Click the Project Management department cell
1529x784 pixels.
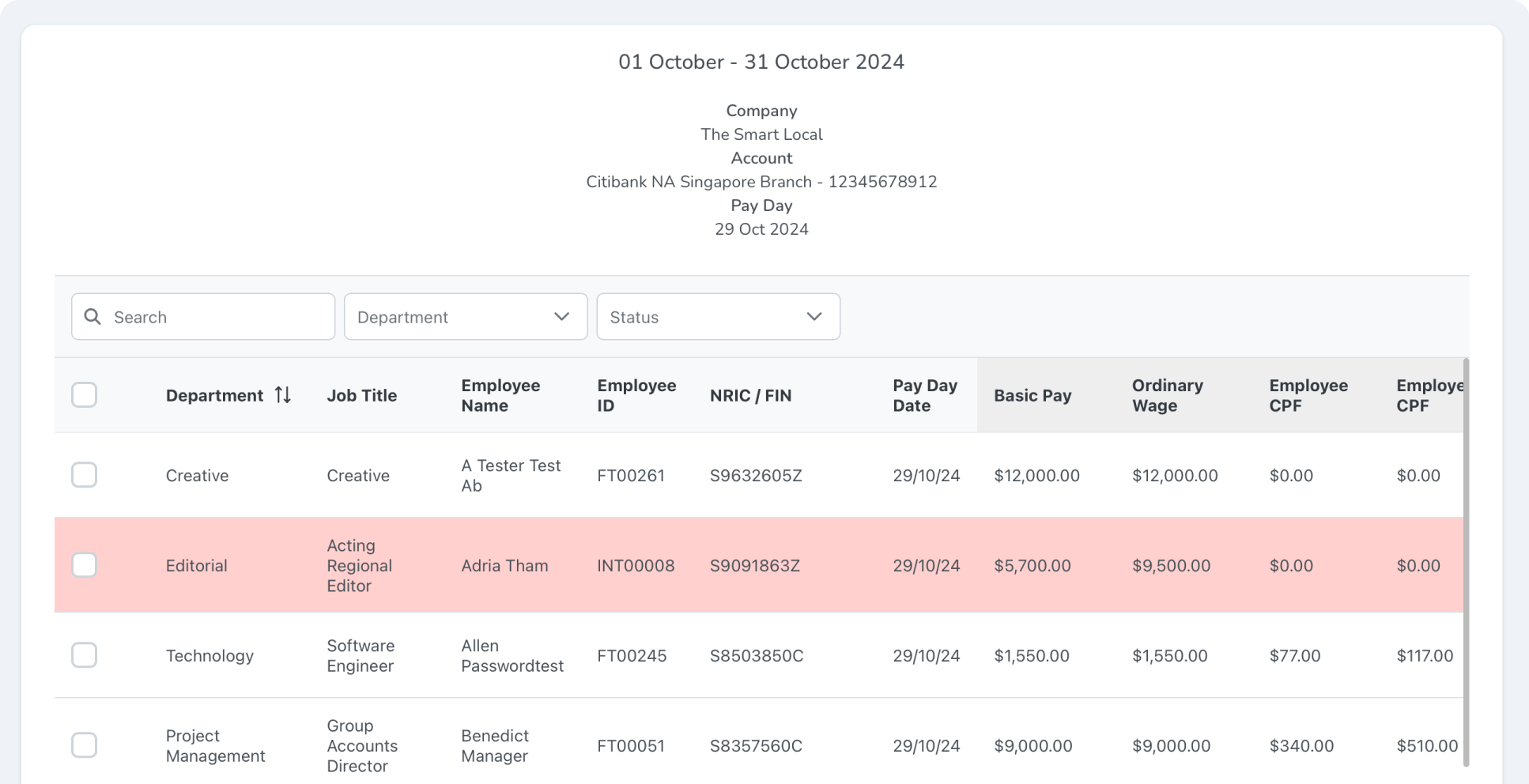point(215,746)
